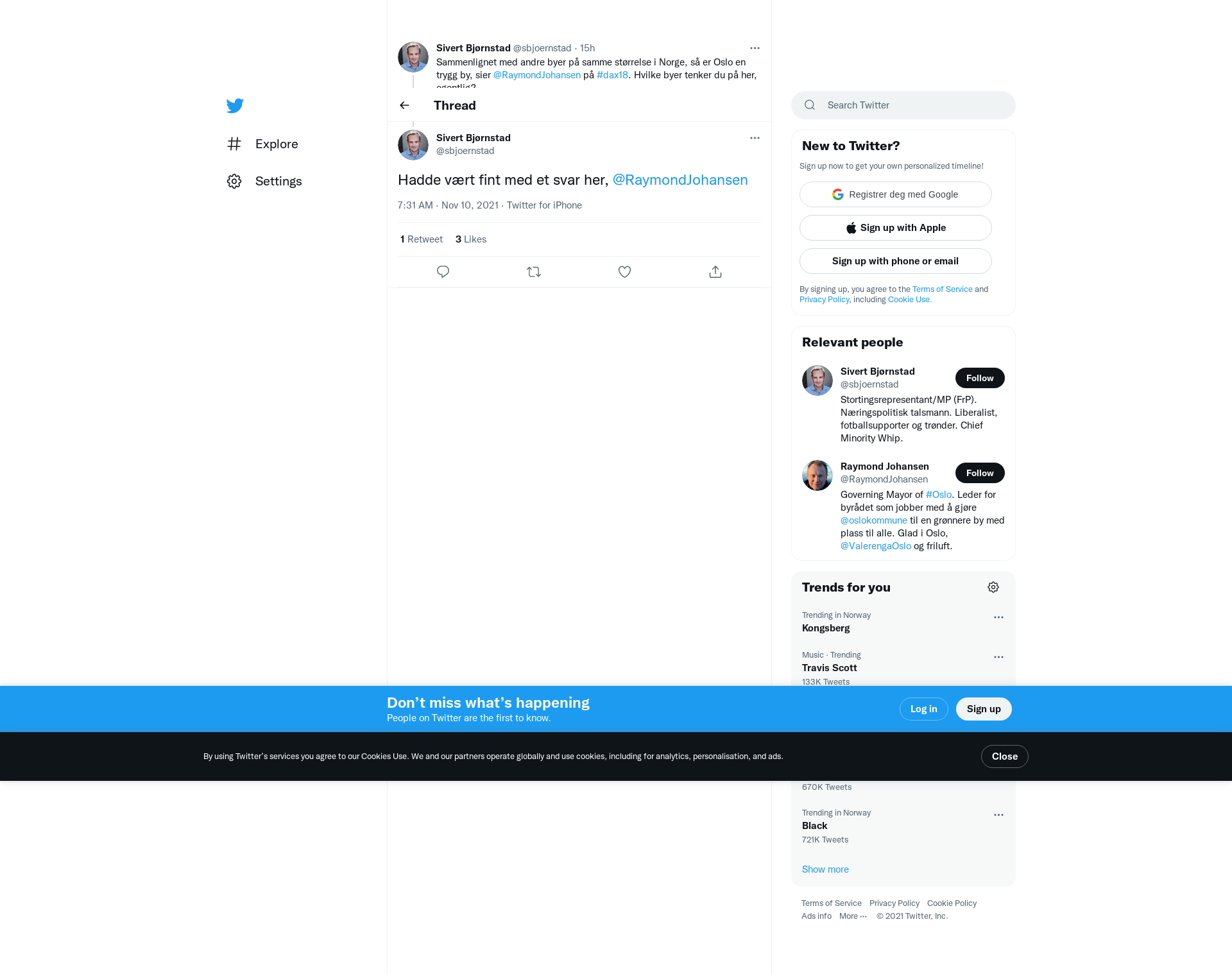The height and width of the screenshot is (974, 1232).
Task: Retweet the tweet using the arrows icon
Action: (x=534, y=272)
